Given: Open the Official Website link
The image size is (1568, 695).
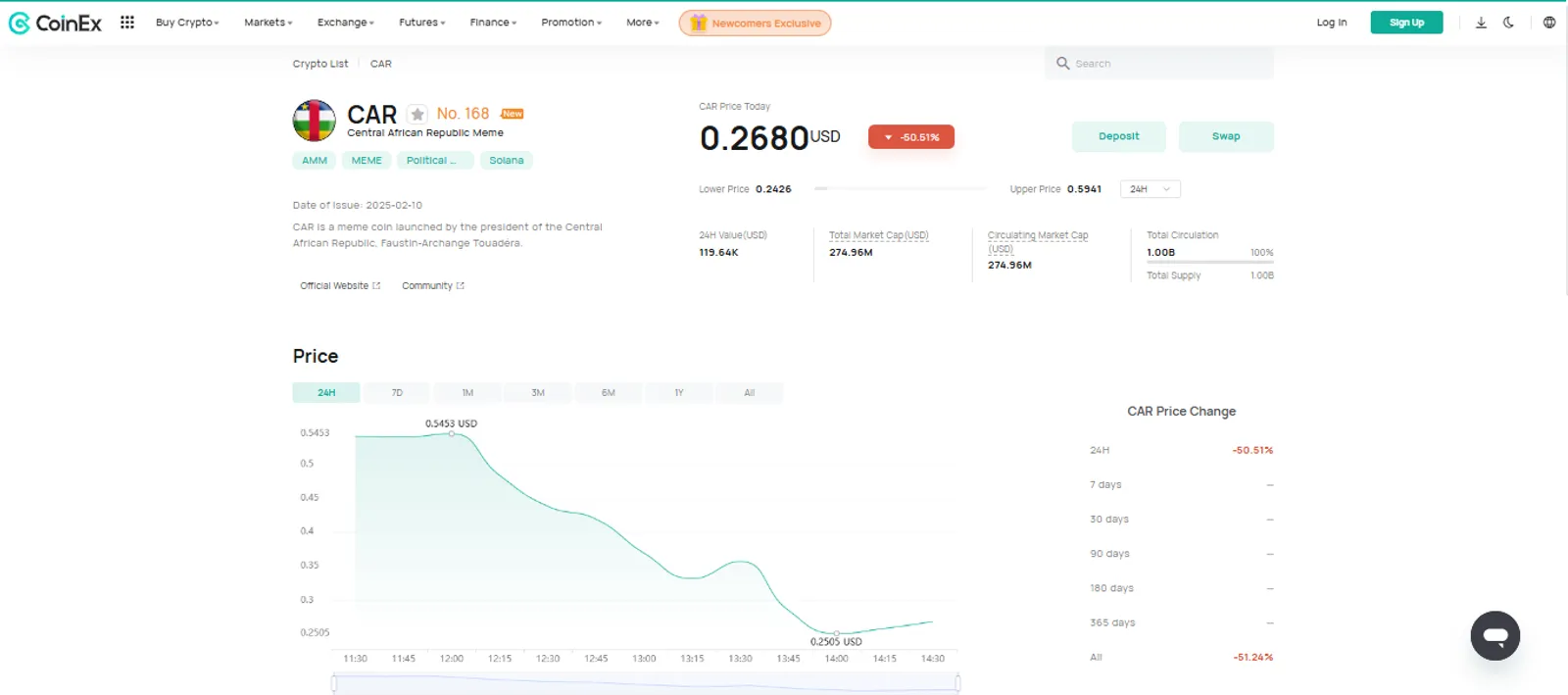Looking at the screenshot, I should point(340,286).
